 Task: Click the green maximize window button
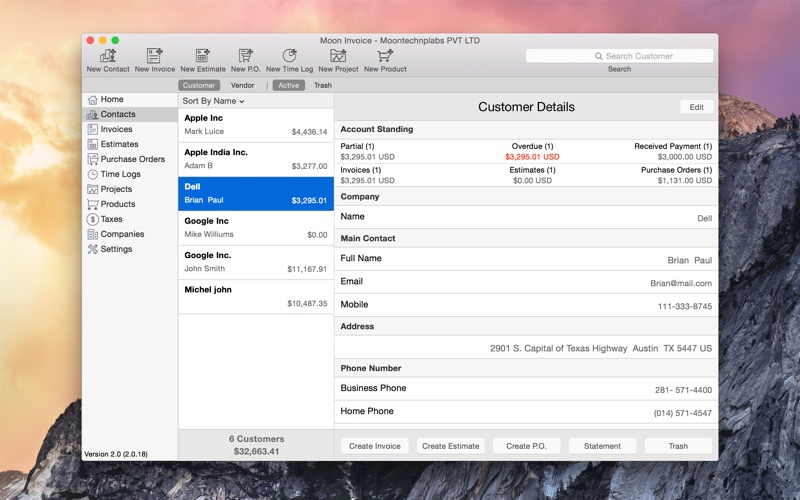115,40
